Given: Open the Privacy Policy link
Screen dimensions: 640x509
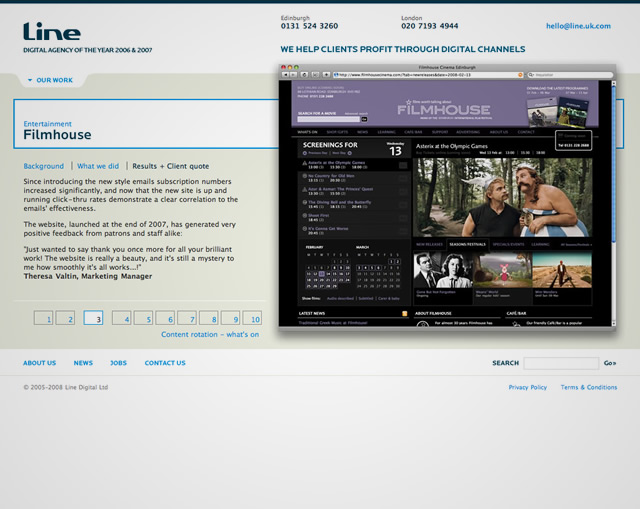Looking at the screenshot, I should tap(527, 387).
